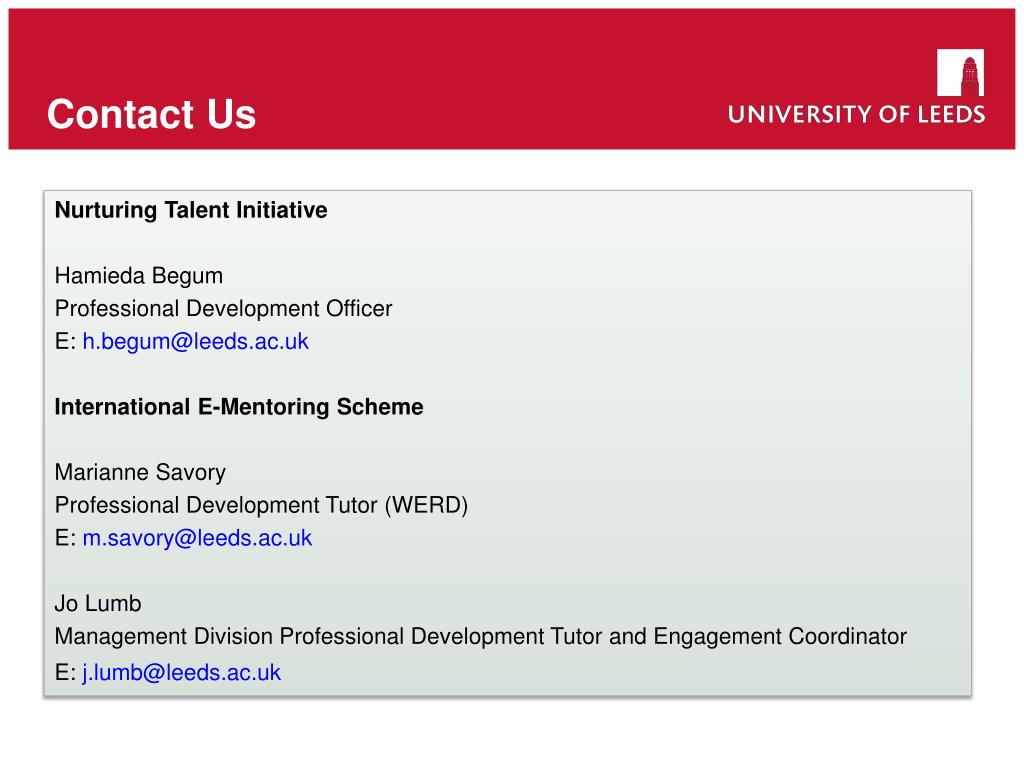Click the name Jo Lumb
The image size is (1024, 768).
click(98, 603)
